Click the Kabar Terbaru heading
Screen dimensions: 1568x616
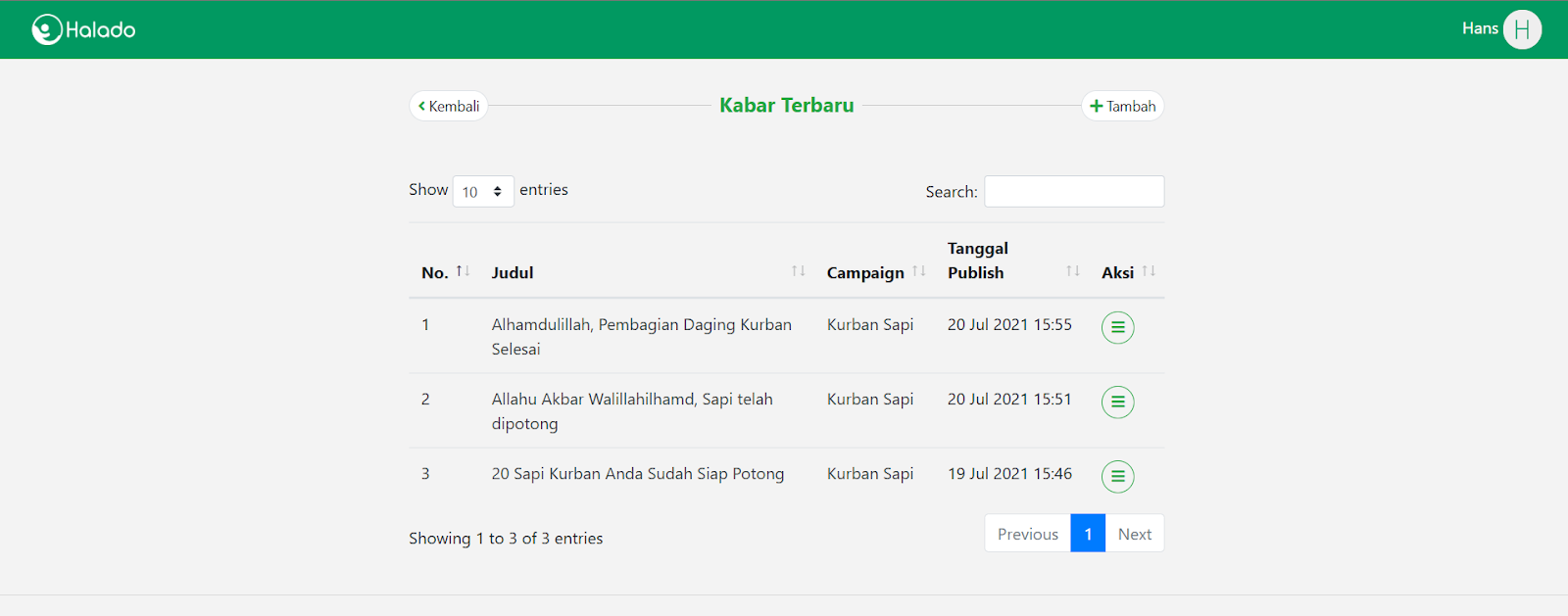787,106
